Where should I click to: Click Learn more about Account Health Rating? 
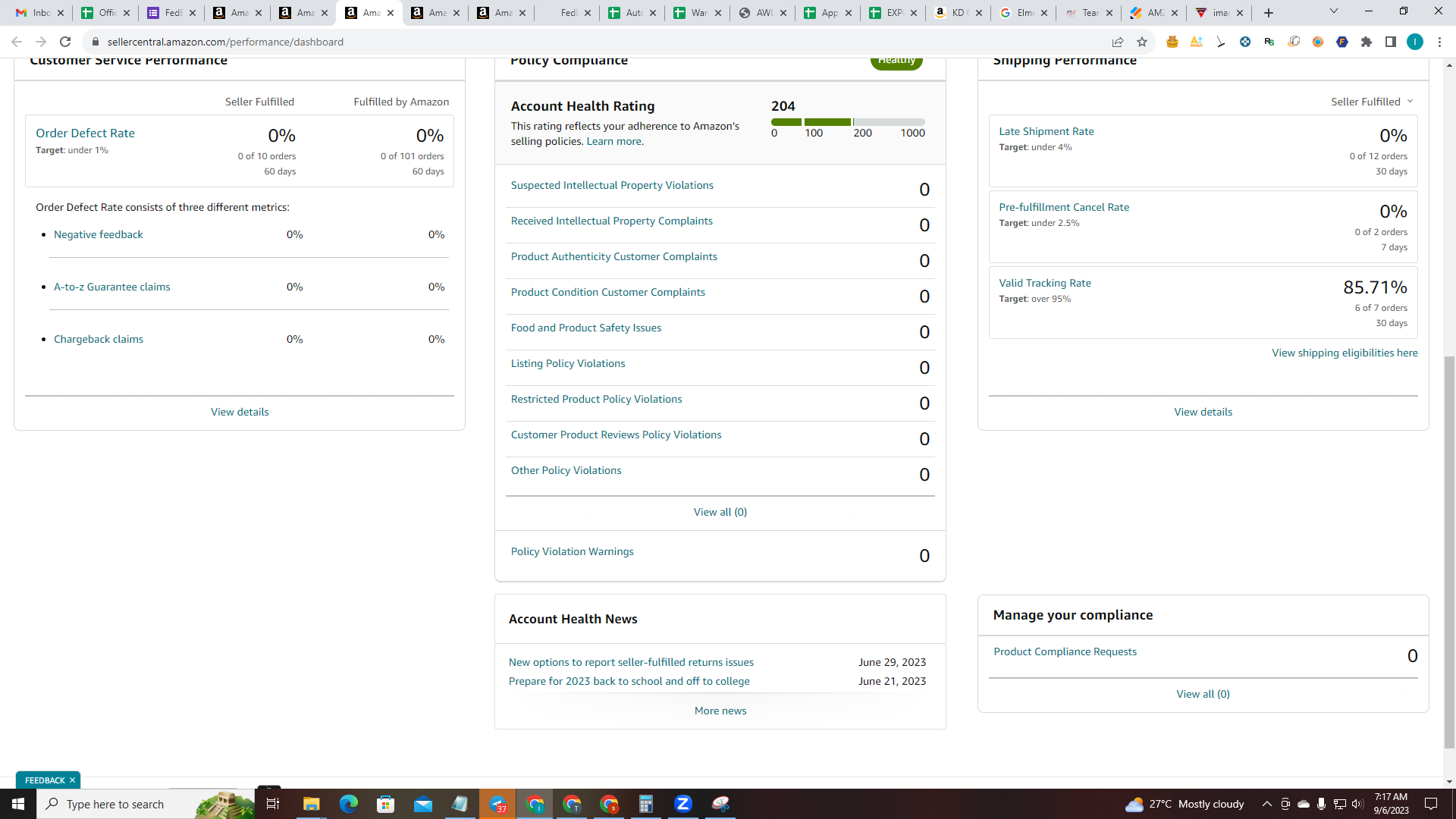[615, 142]
